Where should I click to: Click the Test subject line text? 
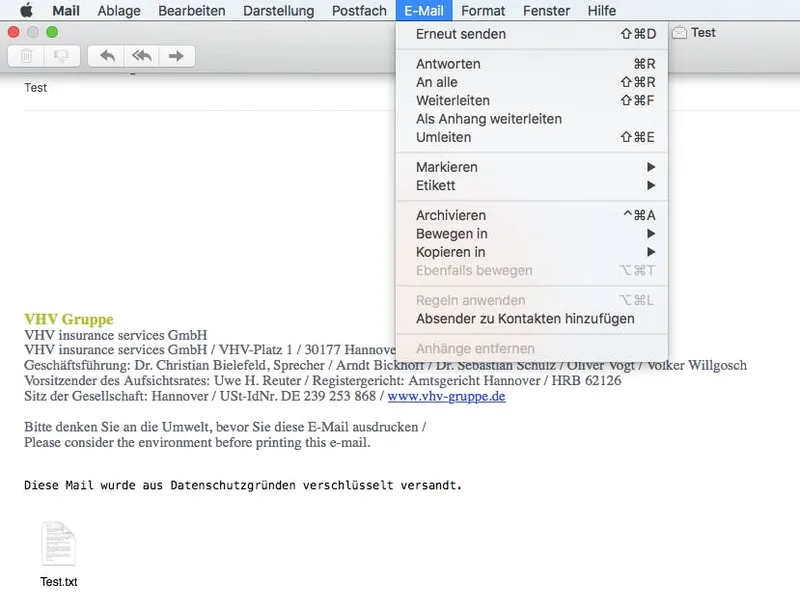click(x=36, y=88)
